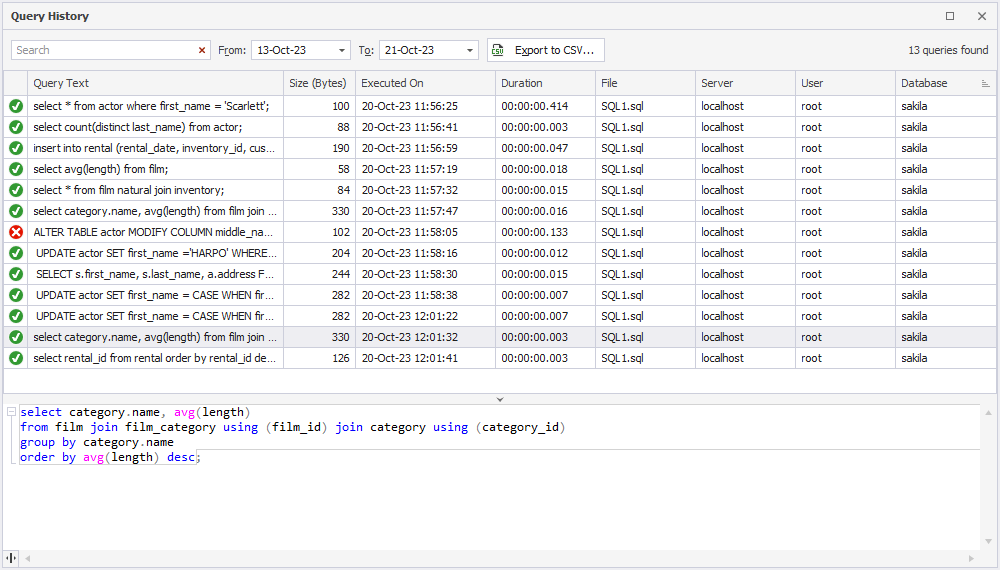1000x570 pixels.
Task: Click 'order by avg(length) desc' line in editor
Action: (110, 457)
